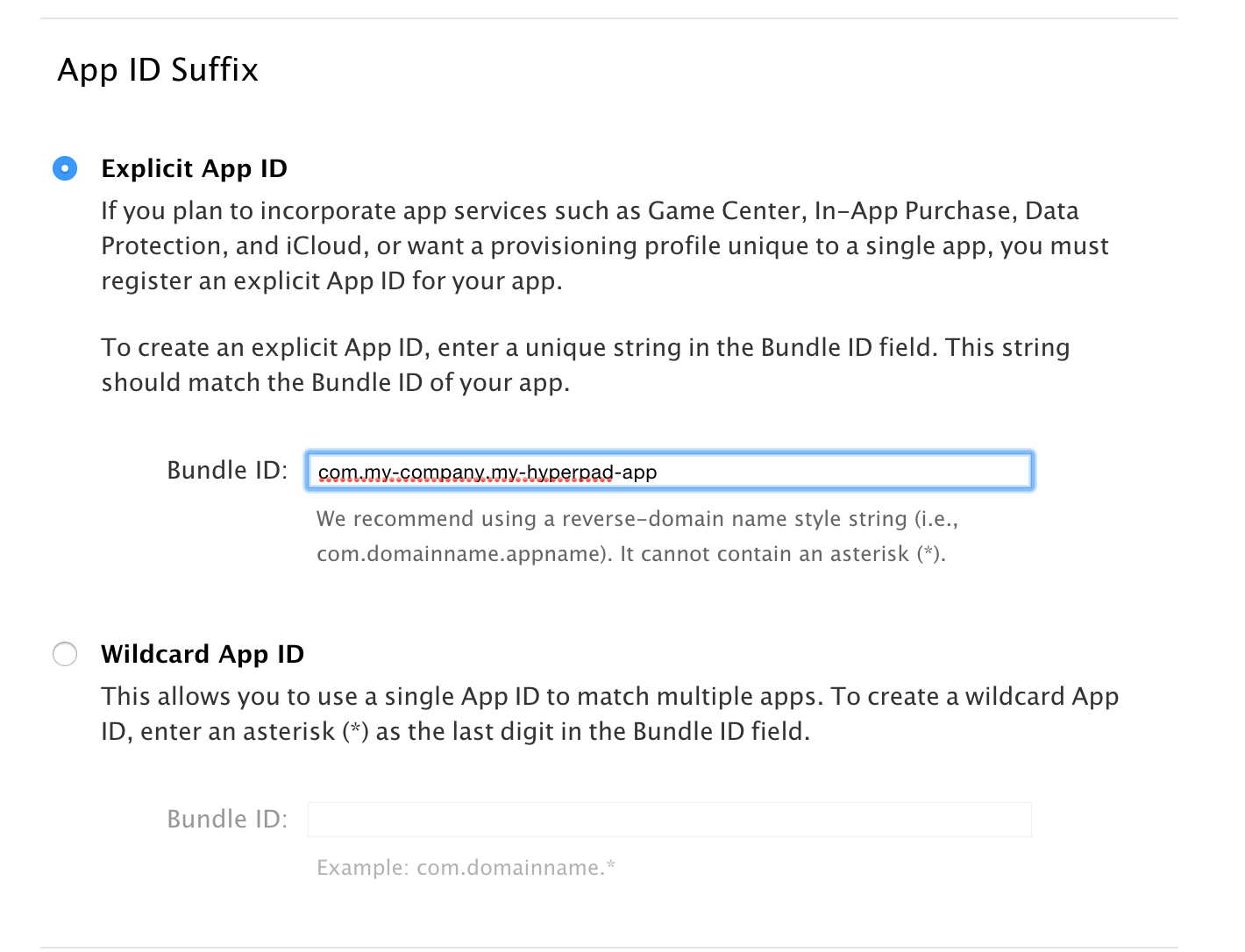The height and width of the screenshot is (952, 1245).
Task: Click the paragraph starting "If you plan to incorporate"
Action: pos(605,245)
